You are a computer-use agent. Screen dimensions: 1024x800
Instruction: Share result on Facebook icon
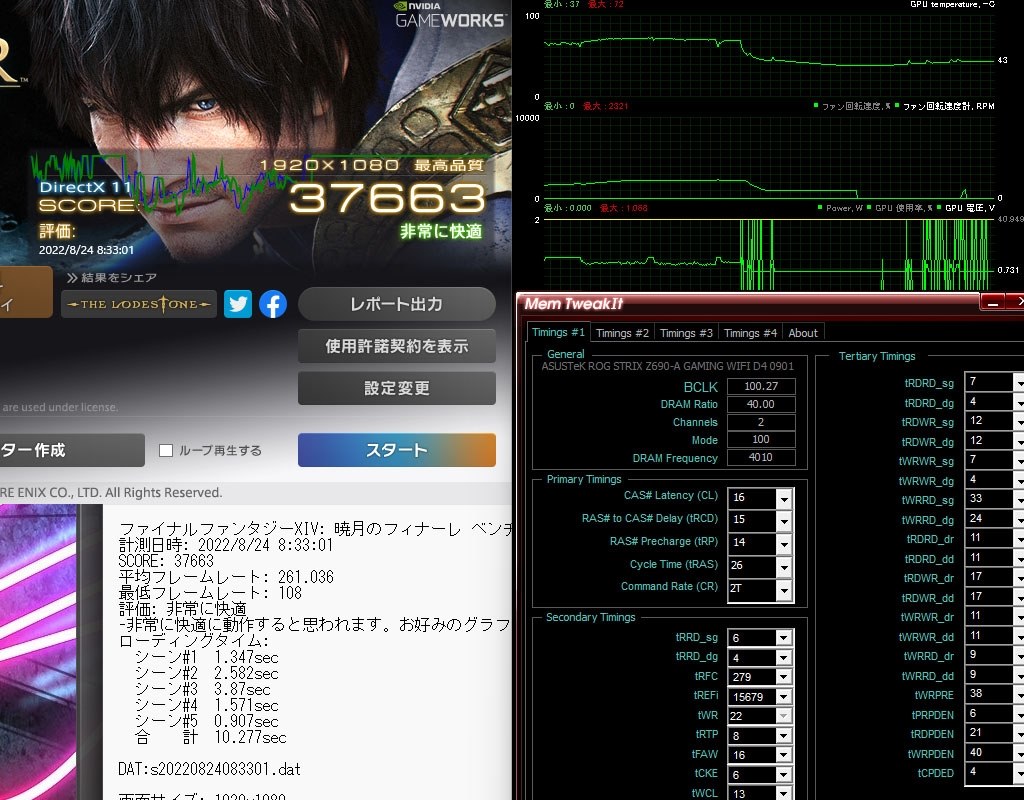273,304
